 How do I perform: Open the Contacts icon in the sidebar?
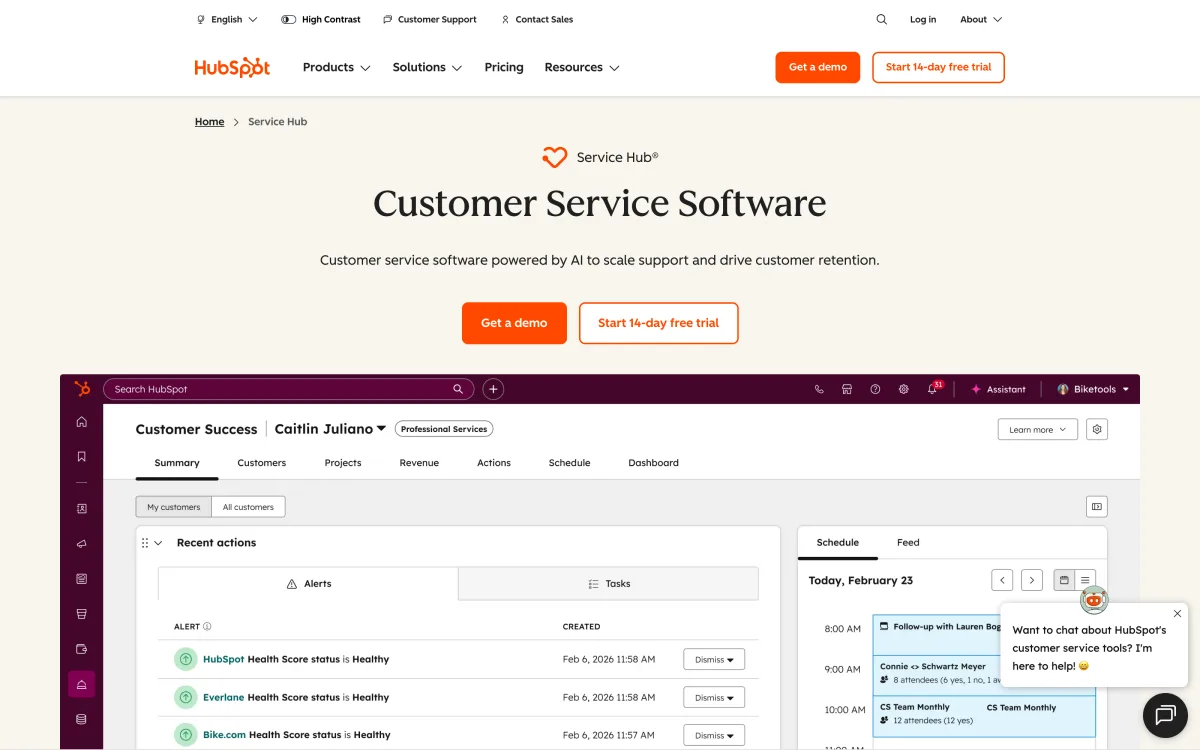82,508
